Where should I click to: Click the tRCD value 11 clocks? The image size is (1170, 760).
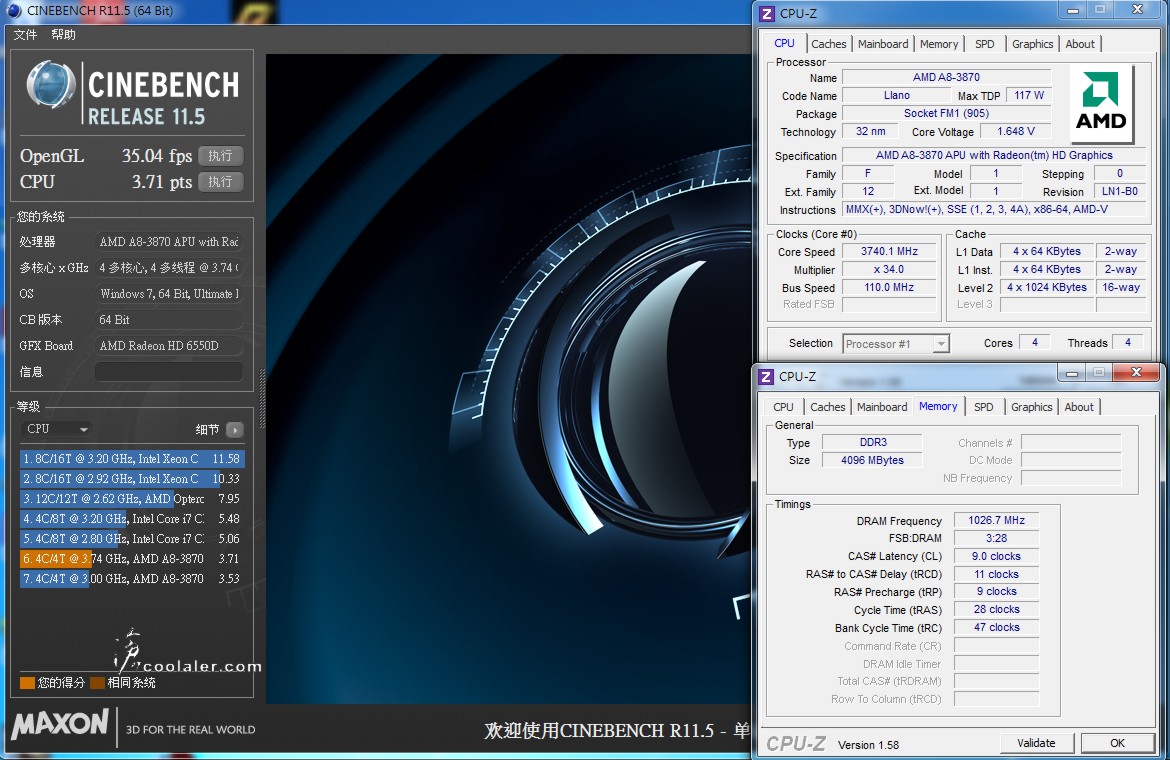coord(996,574)
